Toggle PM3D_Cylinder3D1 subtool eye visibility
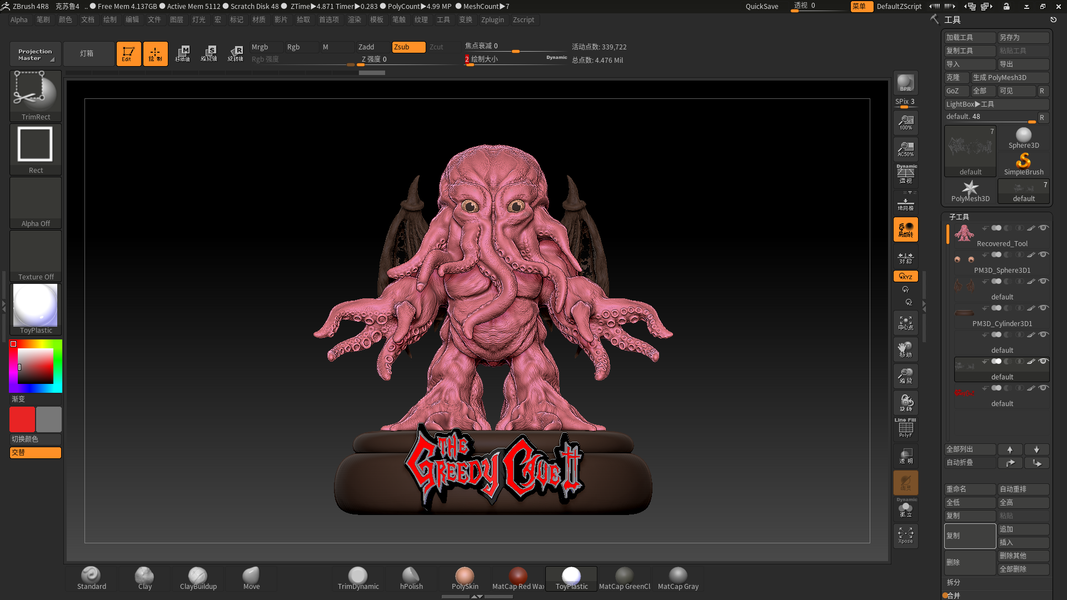The image size is (1067, 600). point(1043,308)
